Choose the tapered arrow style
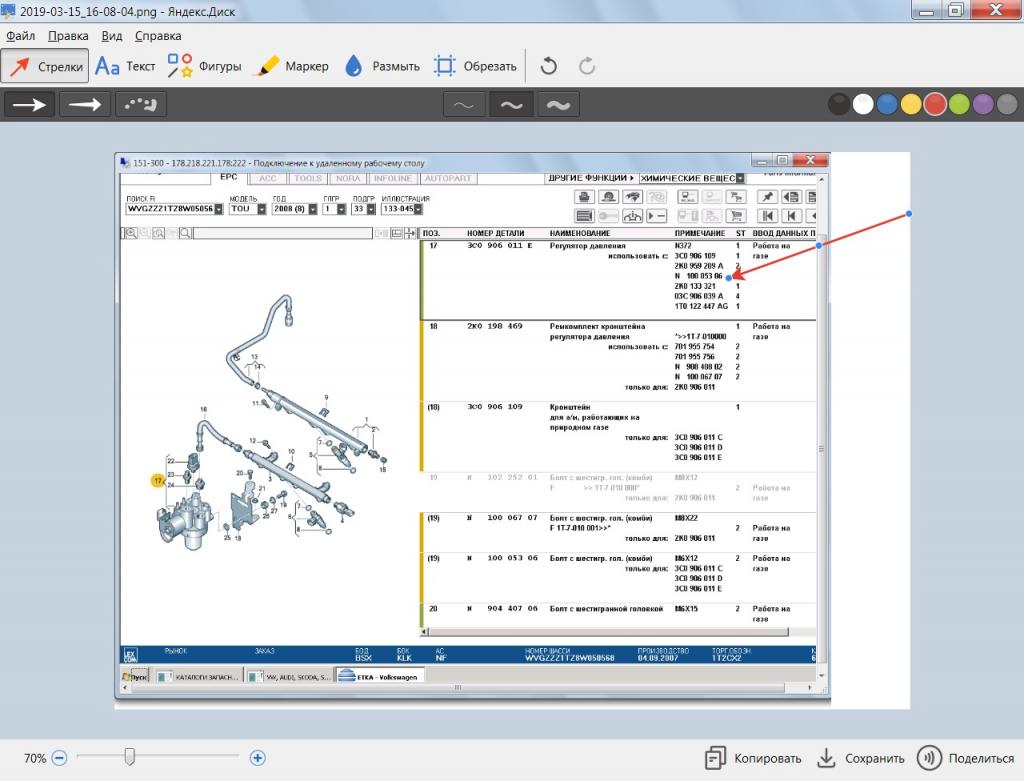 (x=85, y=104)
